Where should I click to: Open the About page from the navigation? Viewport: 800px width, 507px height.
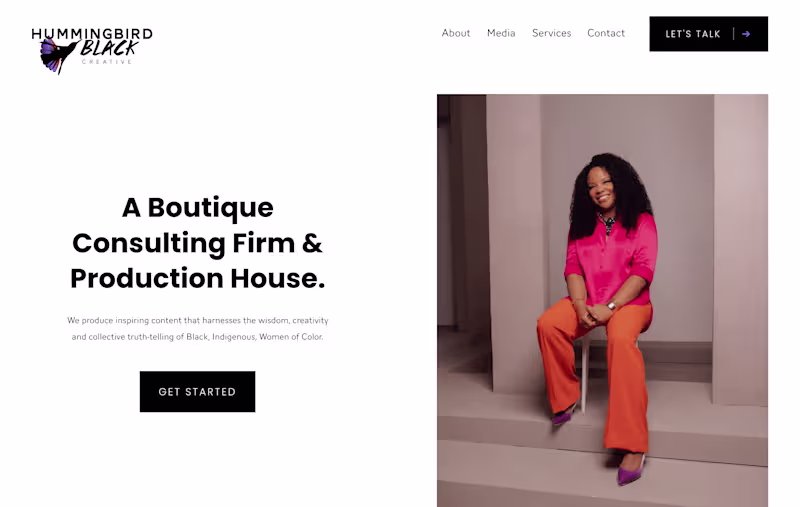(x=456, y=33)
